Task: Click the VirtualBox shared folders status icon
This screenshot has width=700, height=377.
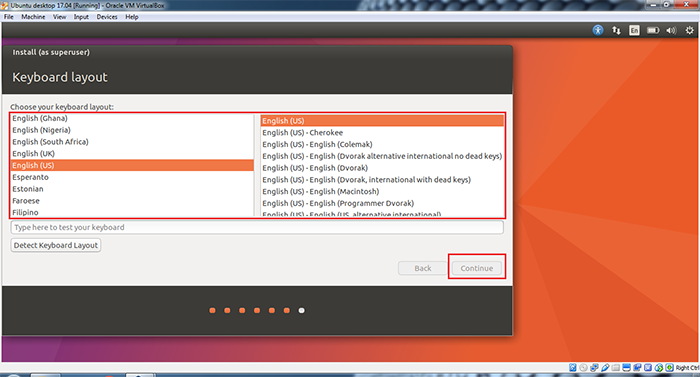Action: pyautogui.click(x=616, y=368)
